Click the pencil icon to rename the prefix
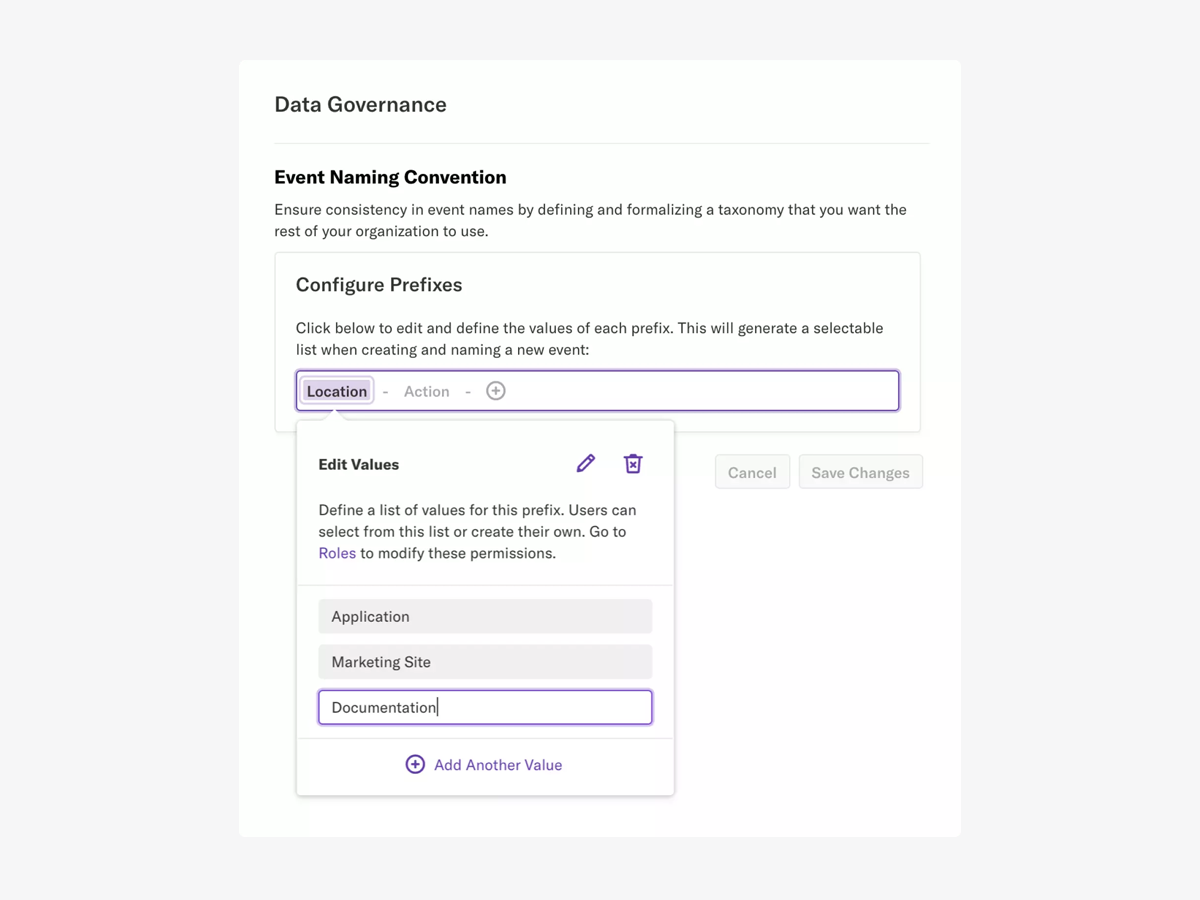Viewport: 1200px width, 900px height. (x=585, y=463)
